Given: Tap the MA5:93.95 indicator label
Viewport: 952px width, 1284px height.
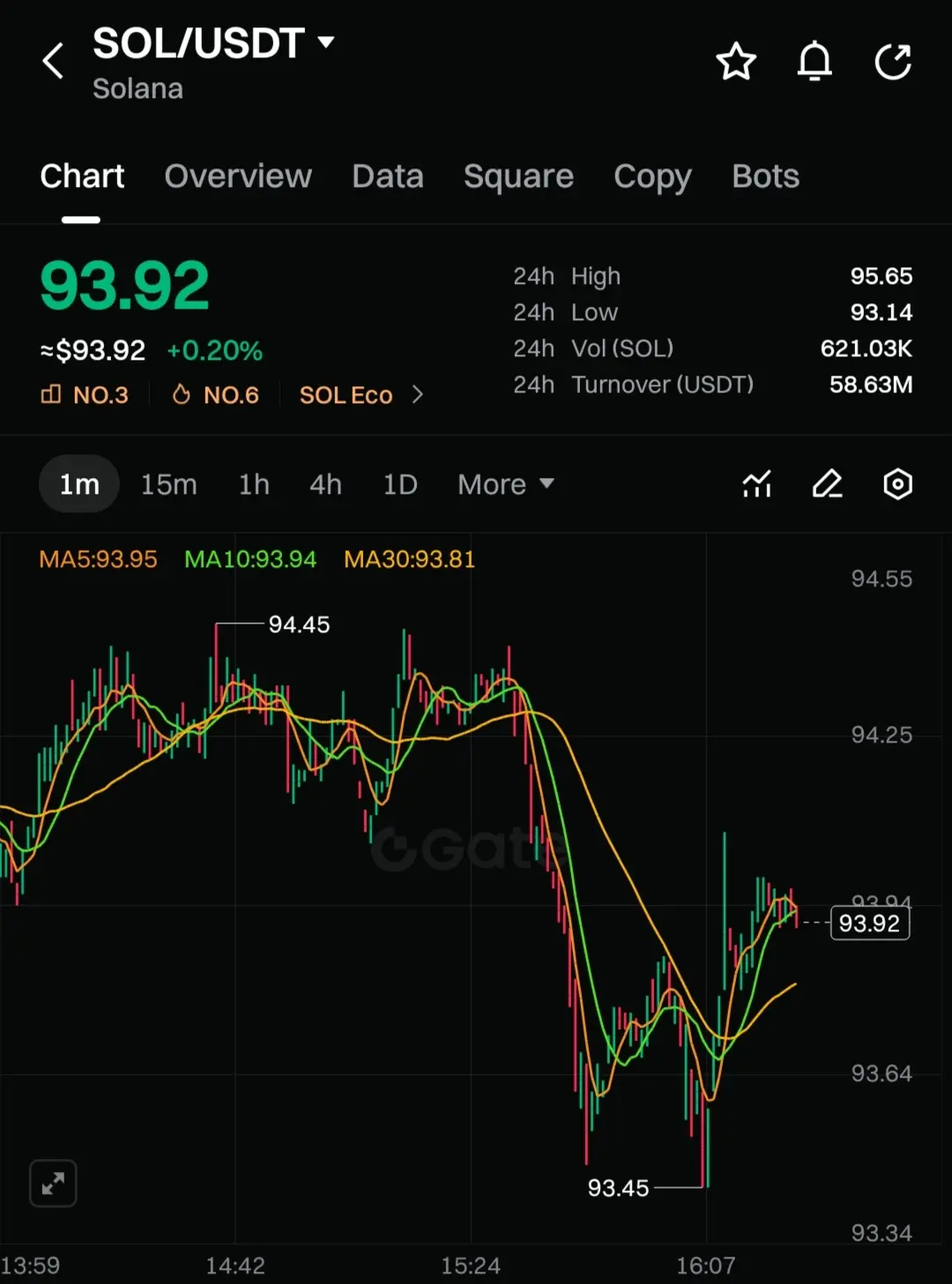Looking at the screenshot, I should point(98,559).
